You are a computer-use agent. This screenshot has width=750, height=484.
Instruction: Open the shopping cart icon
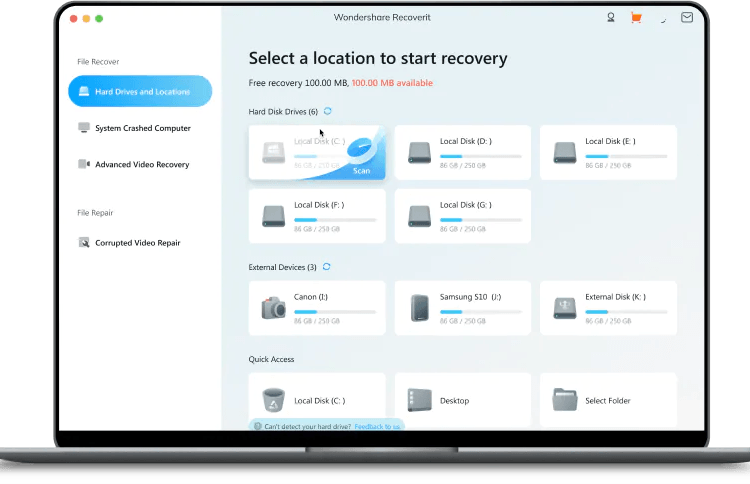[x=636, y=18]
